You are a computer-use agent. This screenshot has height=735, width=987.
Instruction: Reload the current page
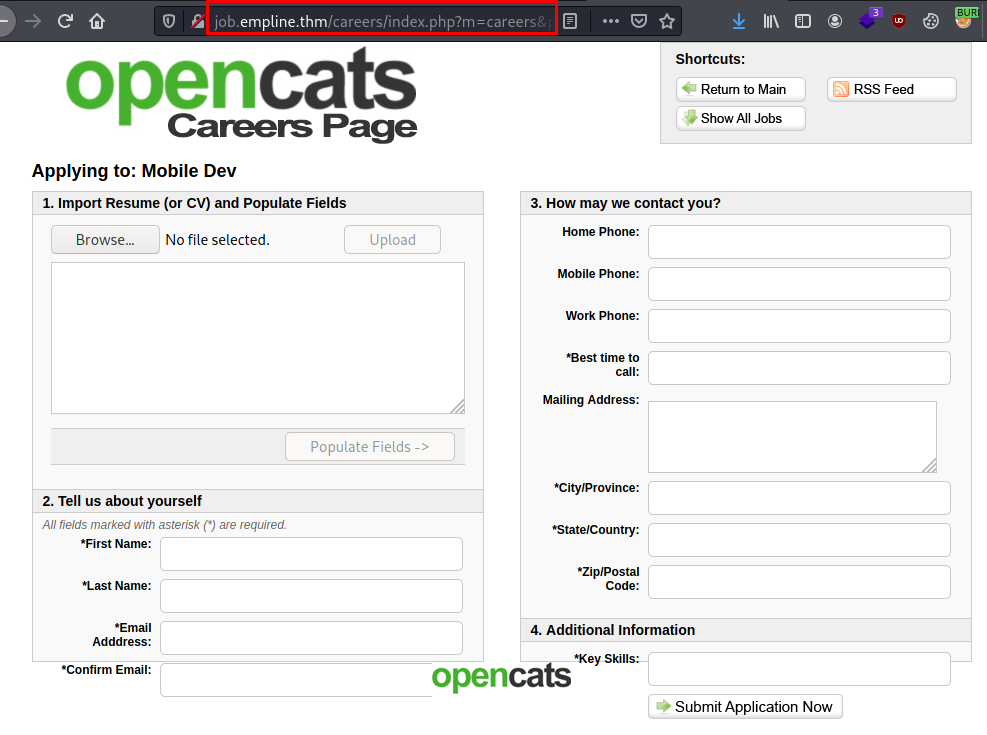(65, 21)
